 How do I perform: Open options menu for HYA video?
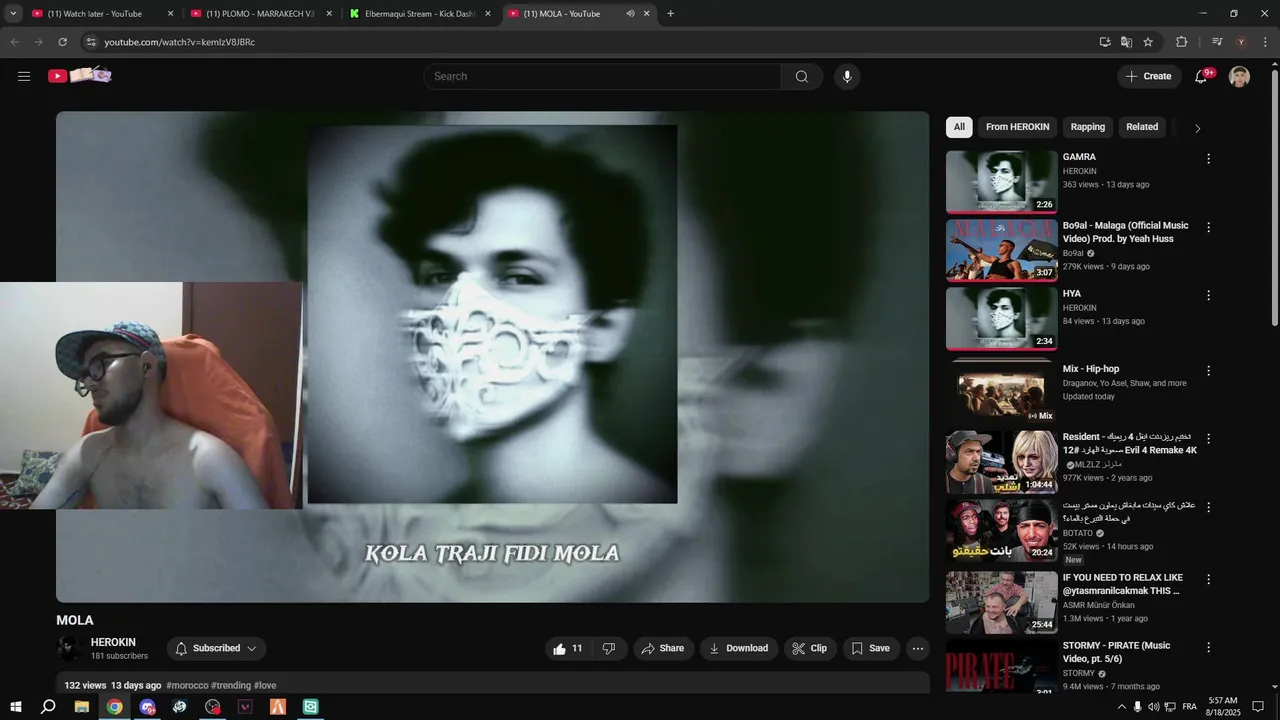point(1208,296)
